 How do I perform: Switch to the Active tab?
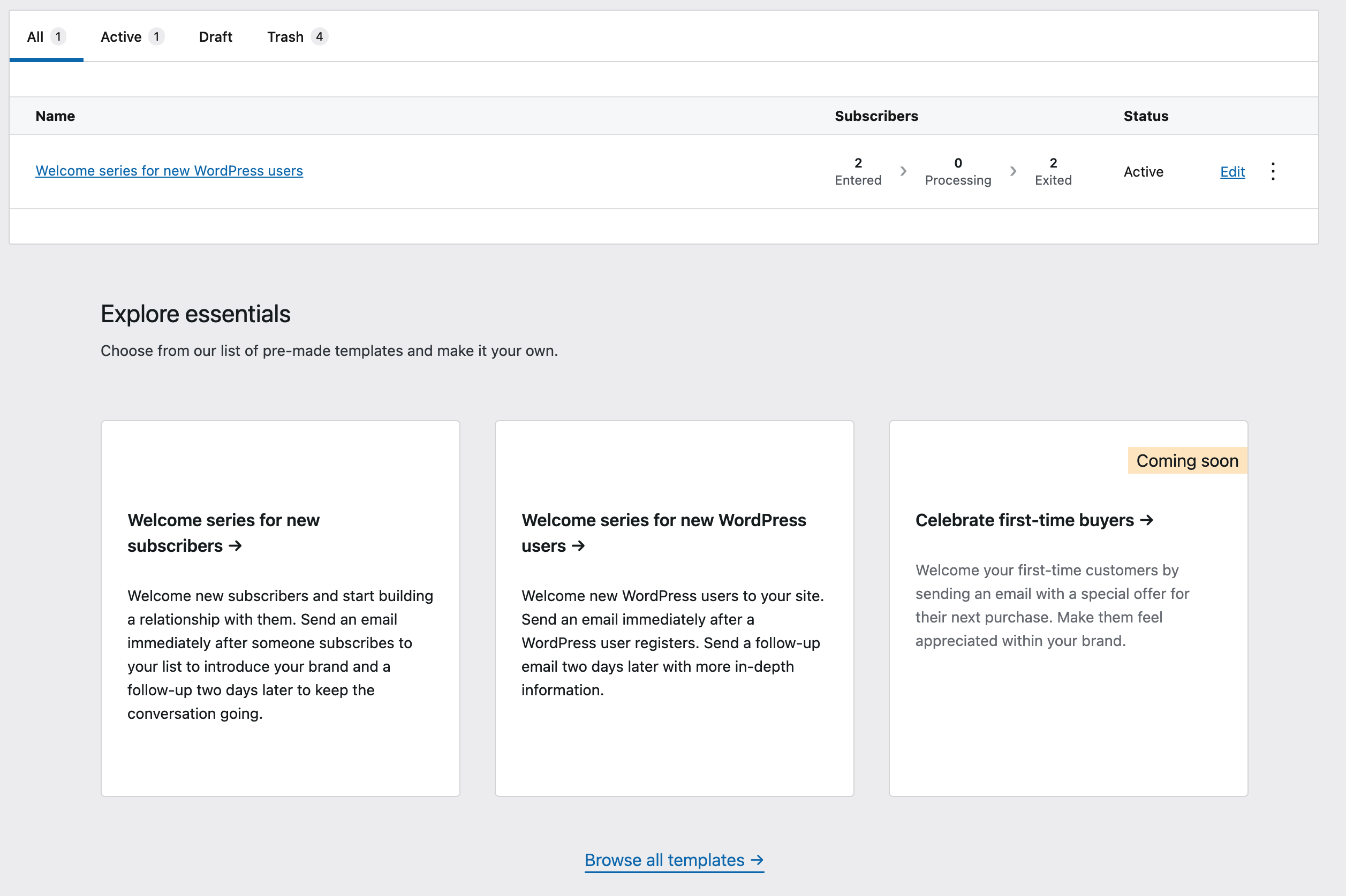click(132, 36)
